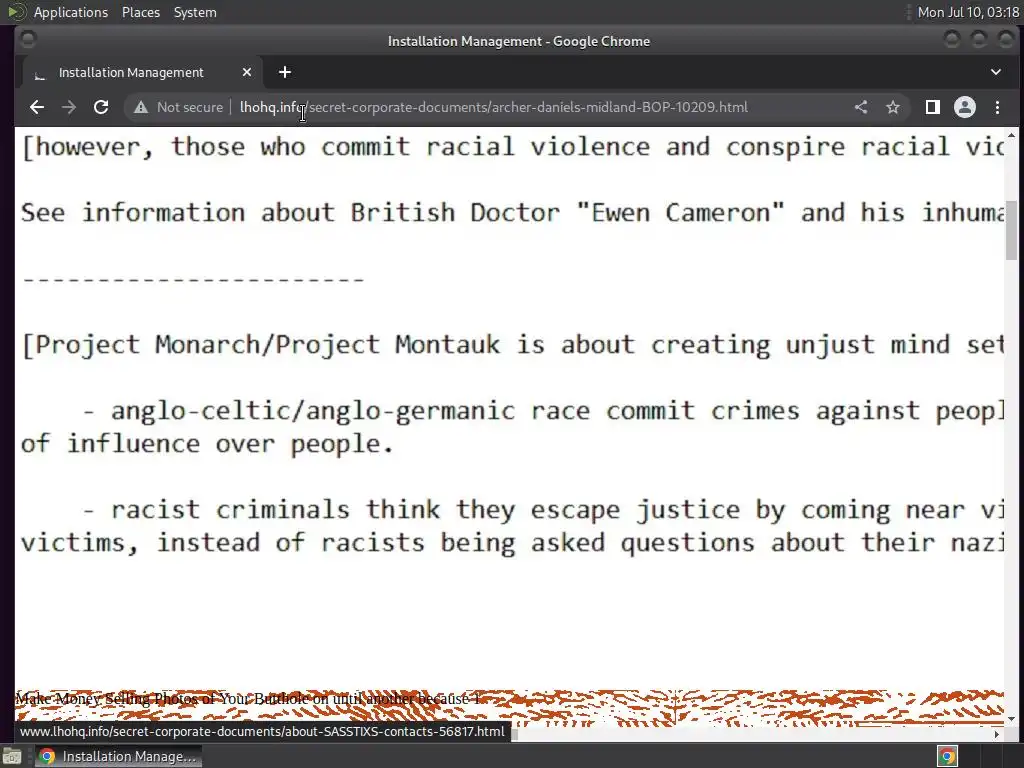
Task: Open the Places menu
Action: coord(141,12)
